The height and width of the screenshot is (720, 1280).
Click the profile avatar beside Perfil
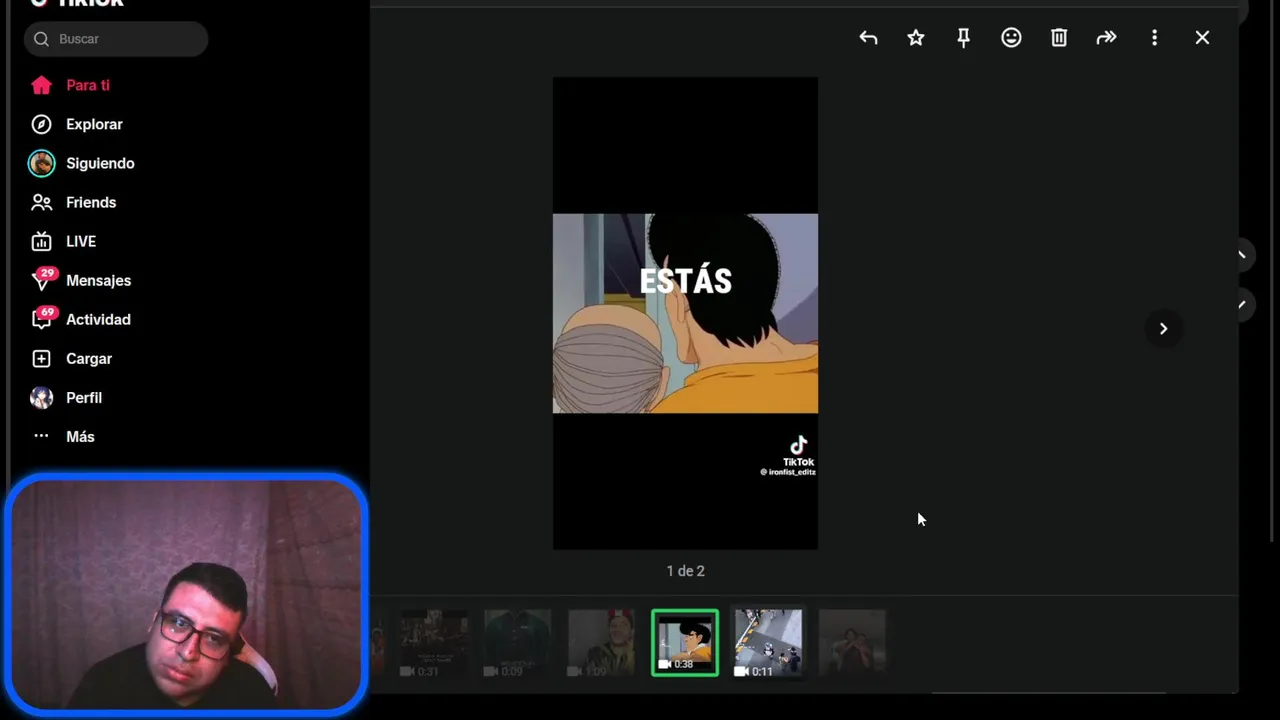pos(41,397)
